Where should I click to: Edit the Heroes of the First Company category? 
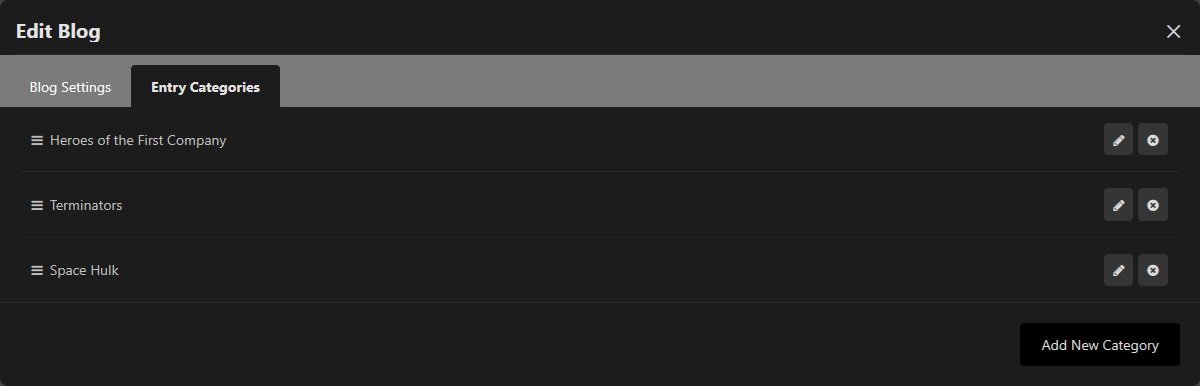click(1118, 140)
